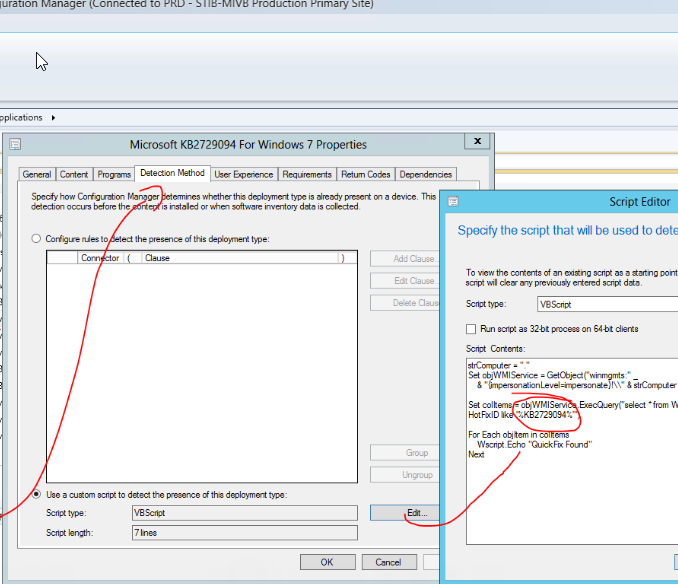Screen dimensions: 678x584
Task: Open the Requirements tab
Action: [x=307, y=174]
